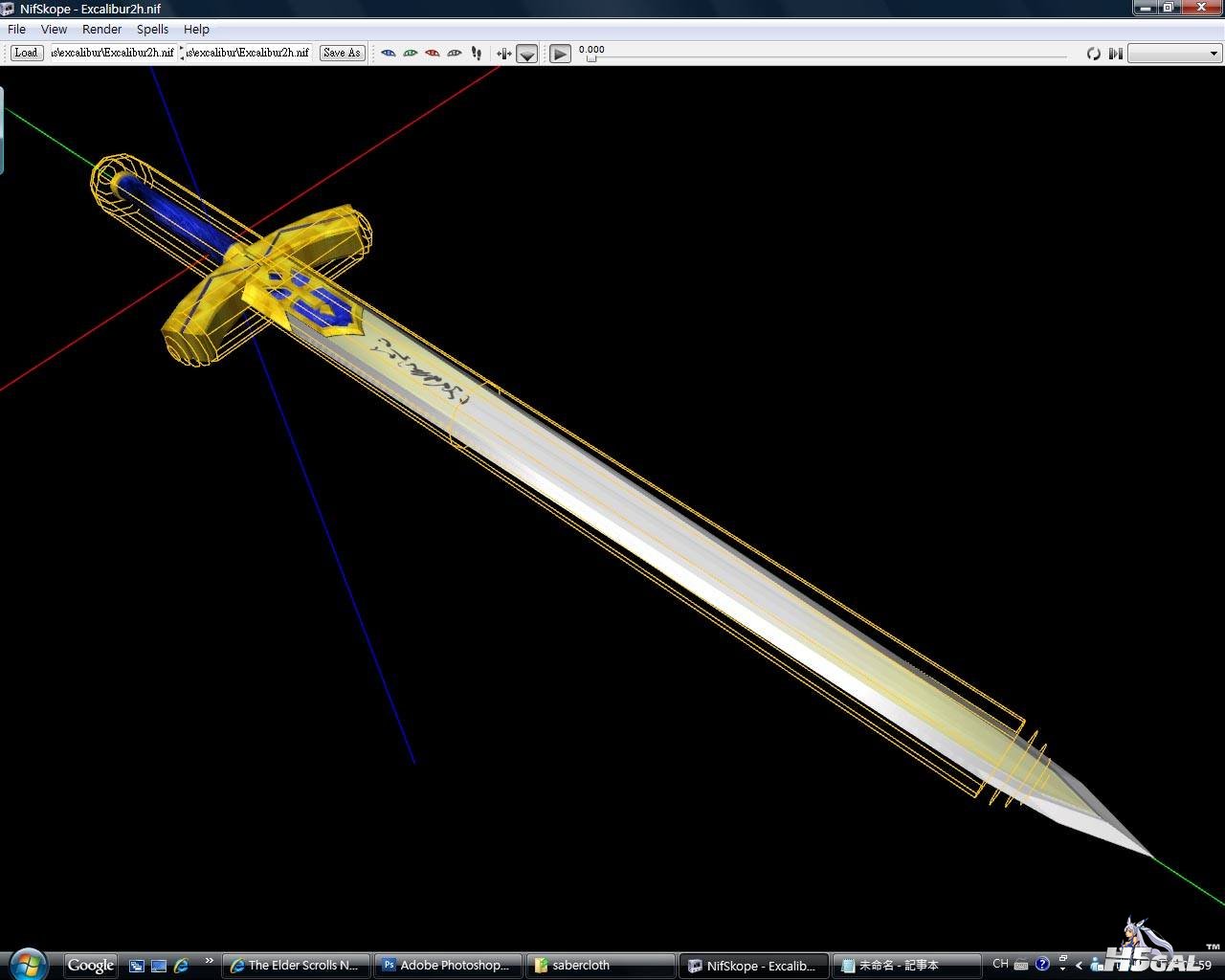Open the render options arrow dropdown
The width and height of the screenshot is (1225, 980).
coord(526,55)
